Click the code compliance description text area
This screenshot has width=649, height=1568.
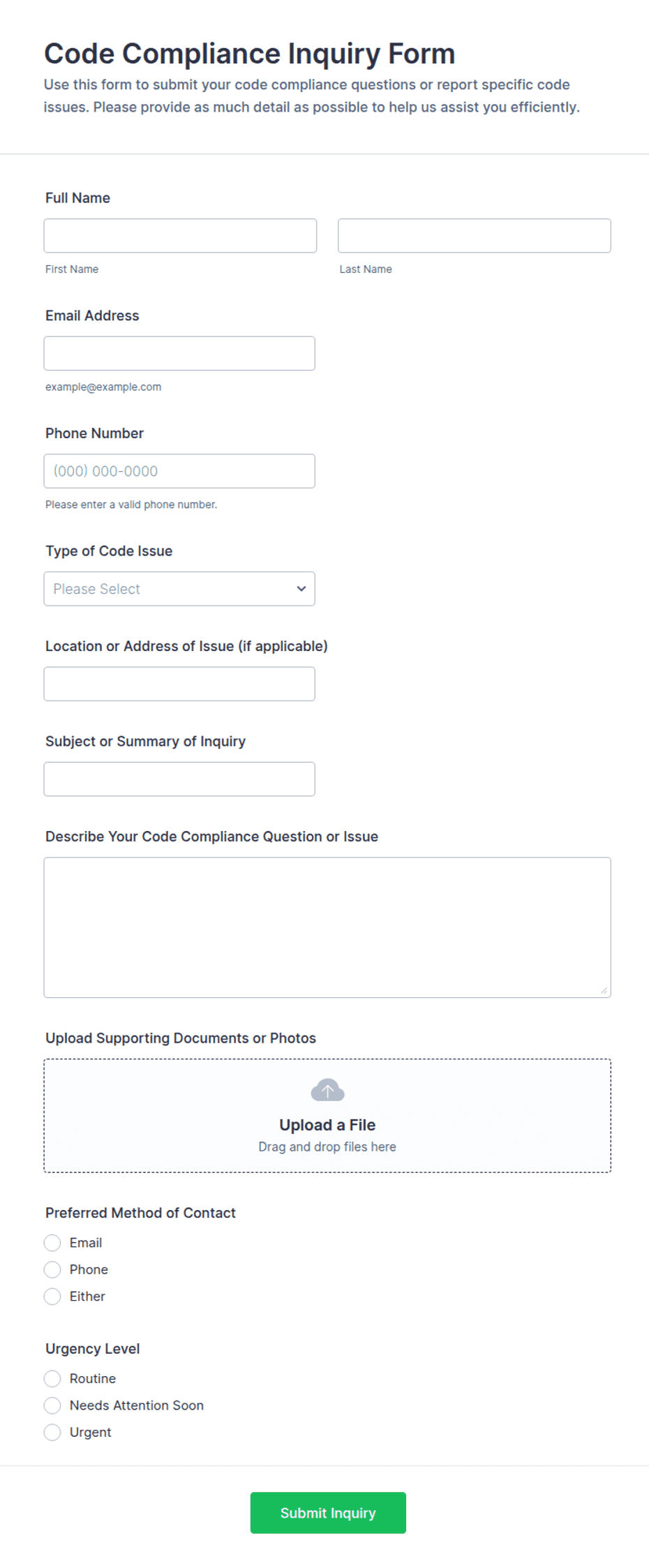(327, 927)
